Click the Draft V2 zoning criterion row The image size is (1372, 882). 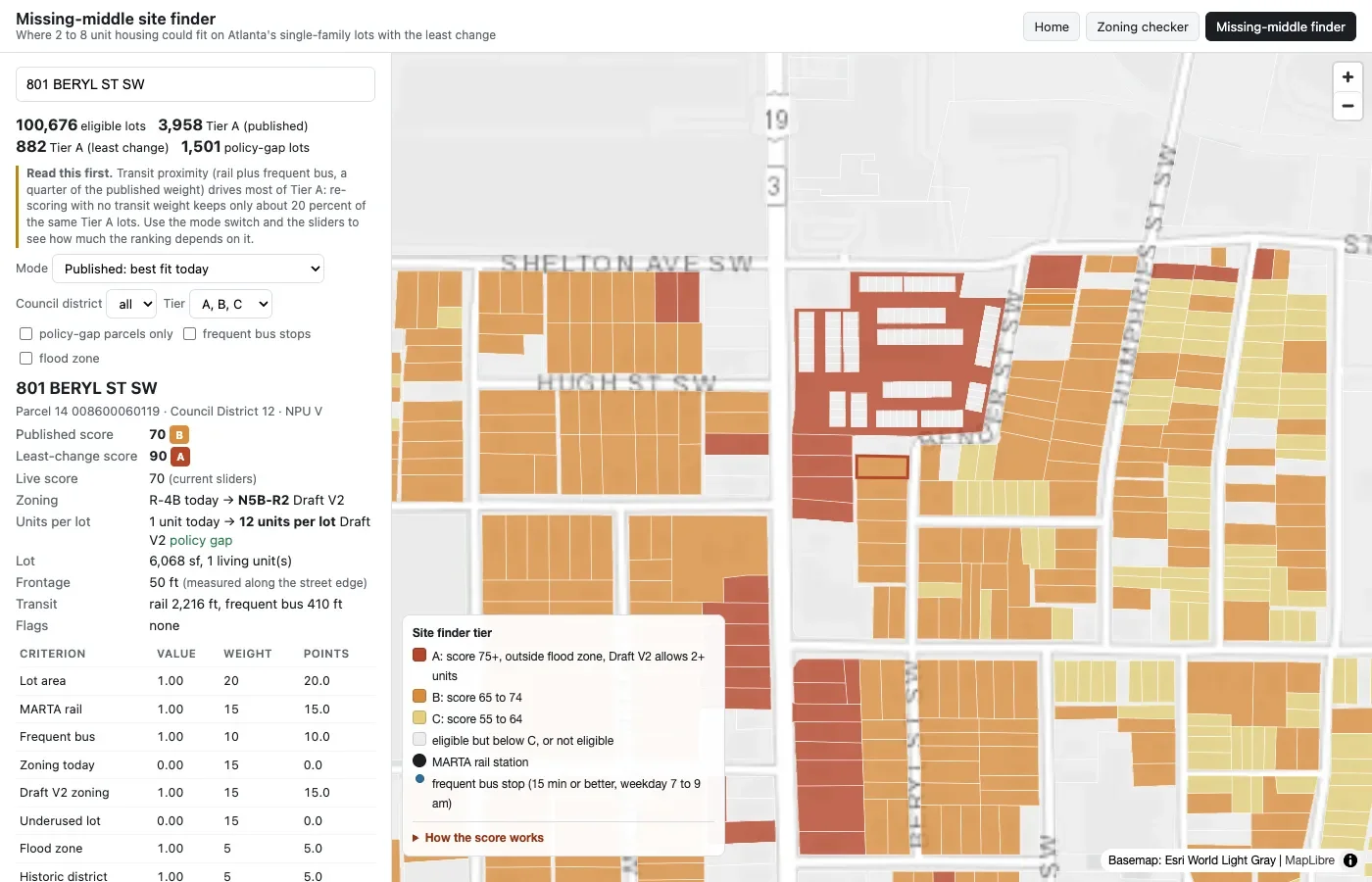coord(196,793)
